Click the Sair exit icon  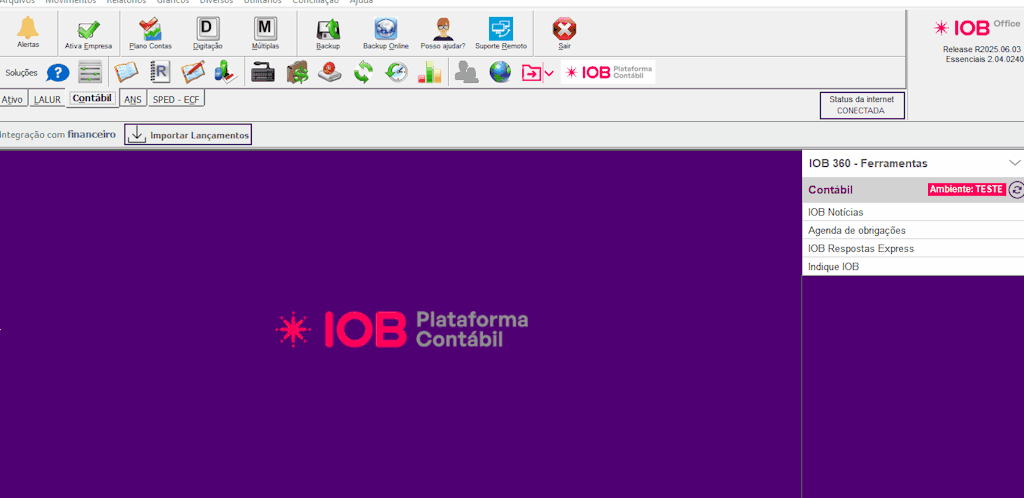click(x=564, y=32)
